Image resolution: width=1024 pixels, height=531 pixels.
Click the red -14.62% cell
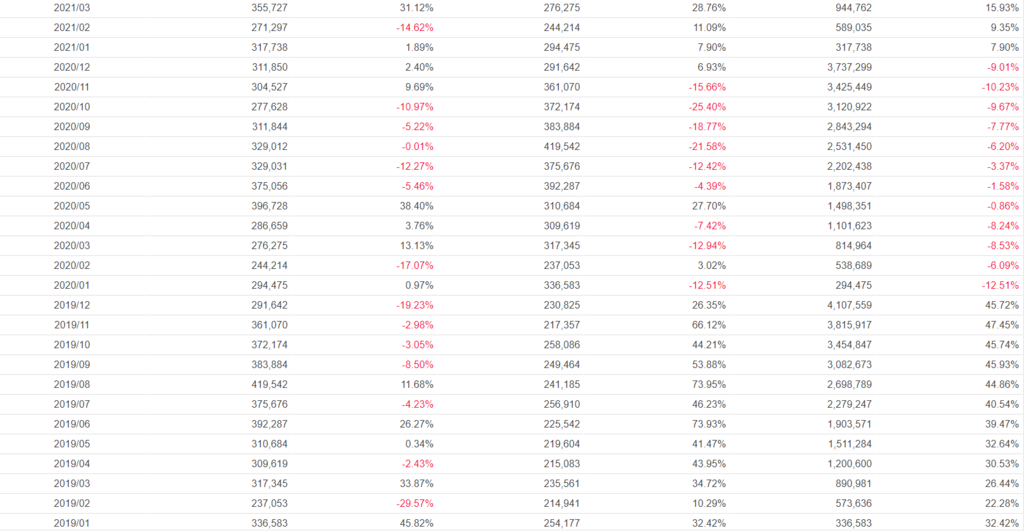pyautogui.click(x=414, y=28)
